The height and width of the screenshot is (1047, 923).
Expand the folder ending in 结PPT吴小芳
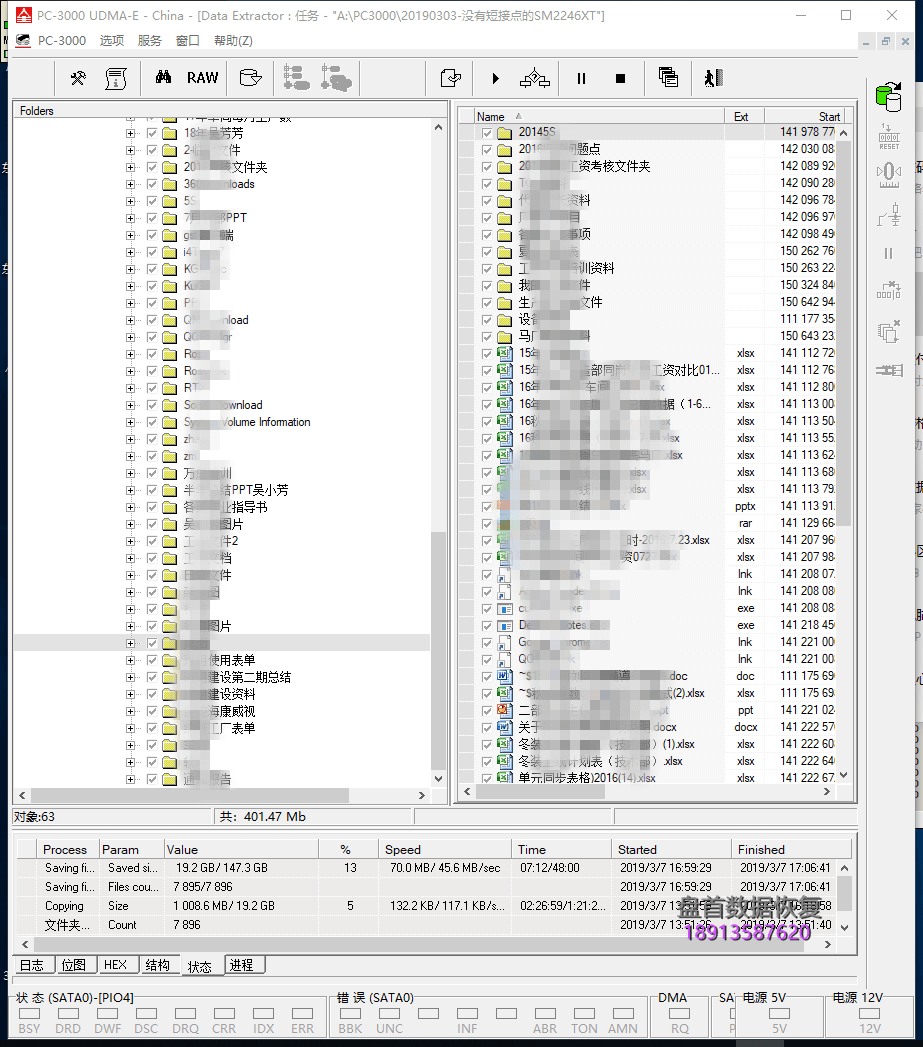tap(130, 490)
